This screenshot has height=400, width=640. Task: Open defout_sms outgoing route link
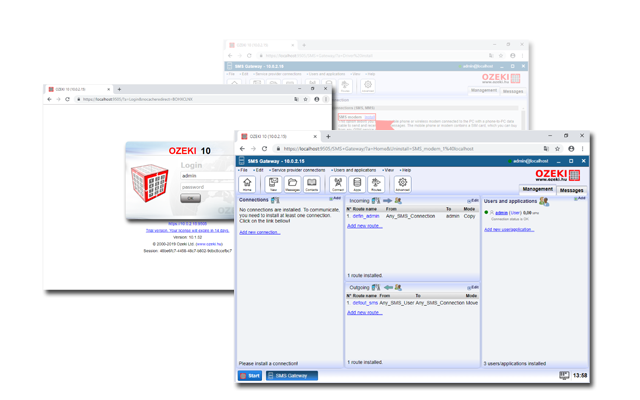click(x=365, y=303)
